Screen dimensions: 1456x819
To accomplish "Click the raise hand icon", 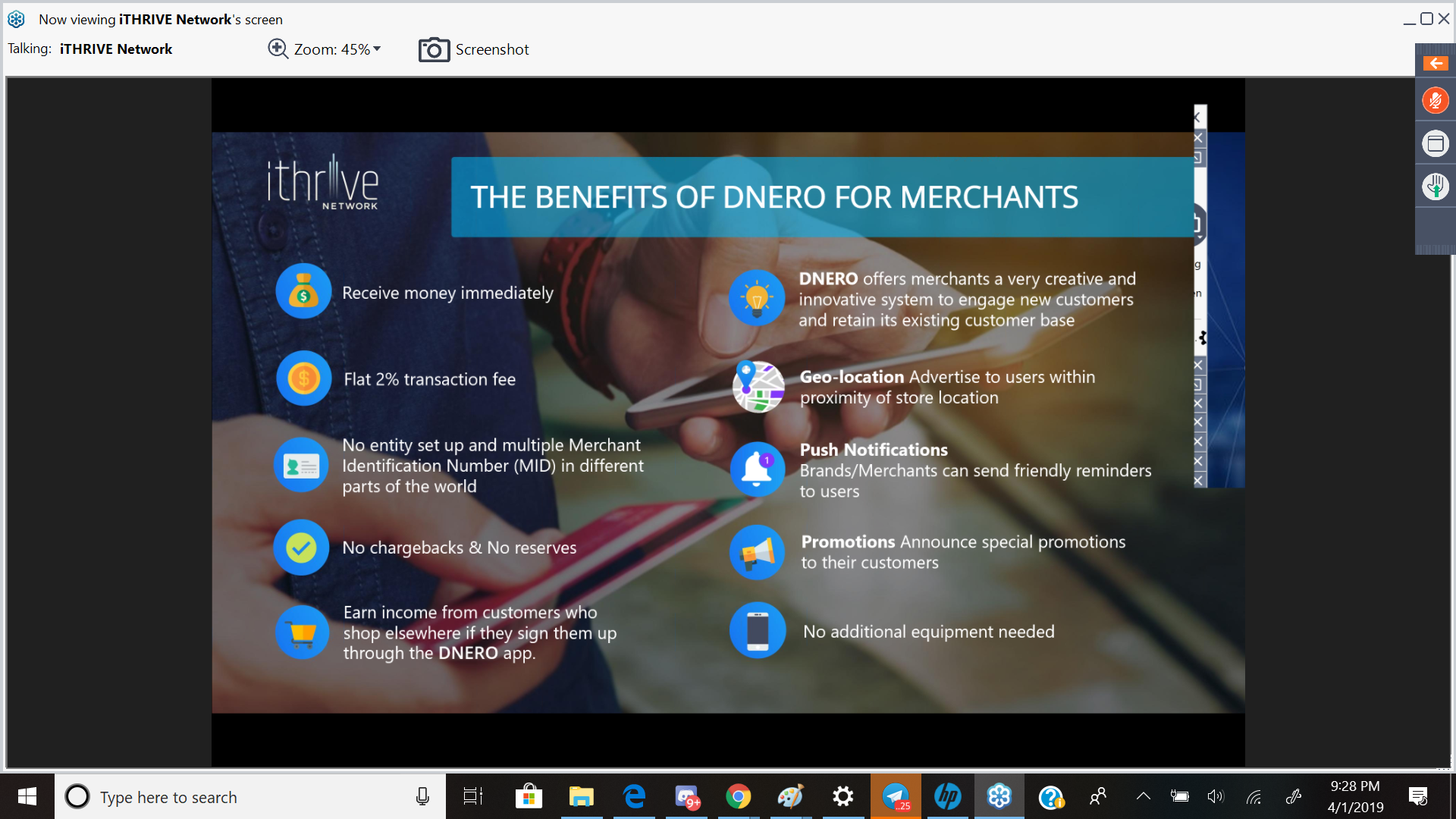I will tap(1435, 187).
